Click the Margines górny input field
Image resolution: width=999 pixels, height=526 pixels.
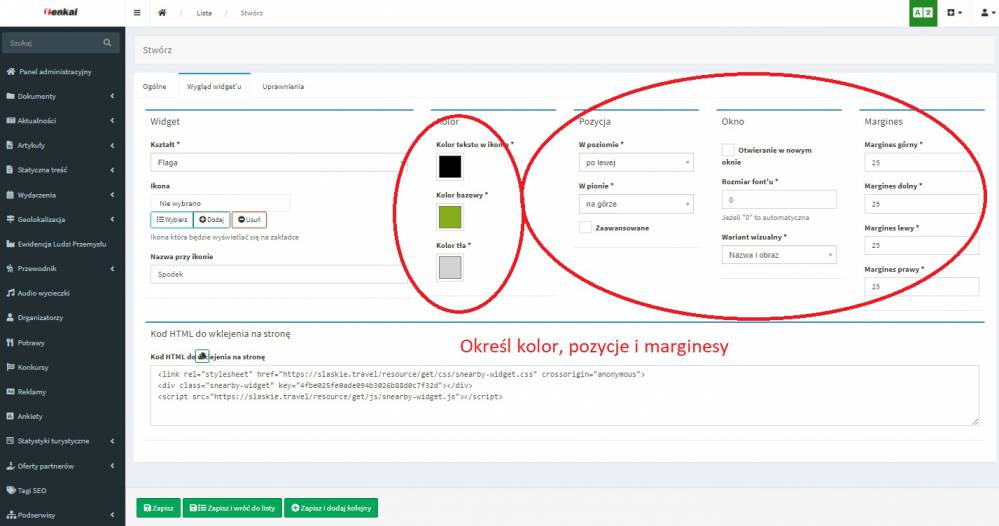[x=921, y=162]
